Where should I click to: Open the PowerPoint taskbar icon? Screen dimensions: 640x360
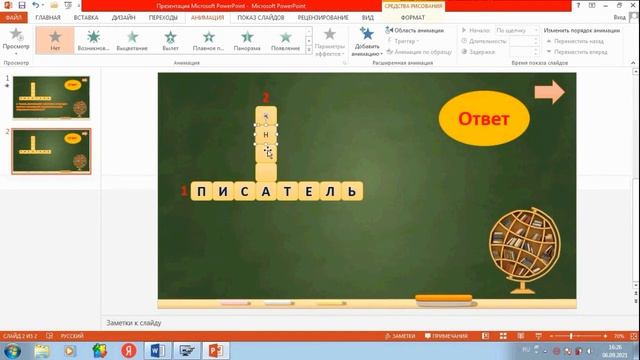[x=216, y=351]
